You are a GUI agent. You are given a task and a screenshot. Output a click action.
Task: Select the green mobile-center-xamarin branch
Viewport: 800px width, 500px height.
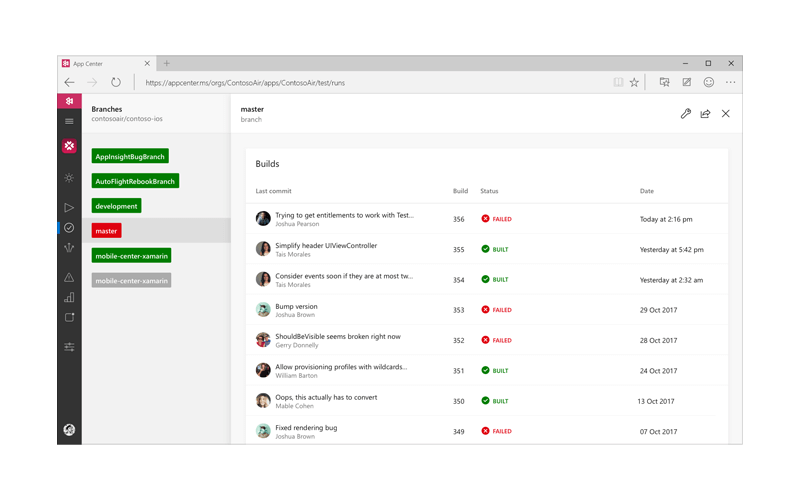[131, 256]
